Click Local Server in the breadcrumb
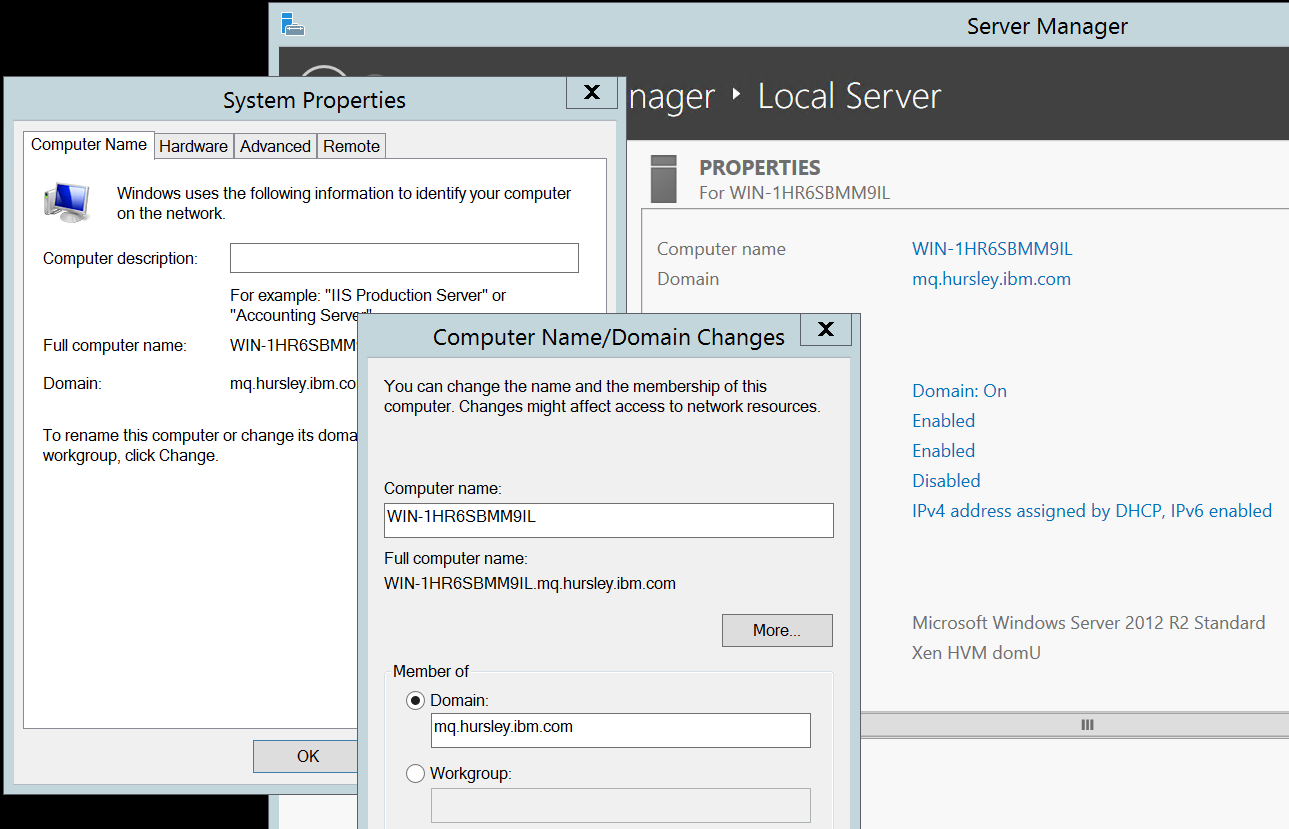Image resolution: width=1289 pixels, height=829 pixels. click(849, 97)
